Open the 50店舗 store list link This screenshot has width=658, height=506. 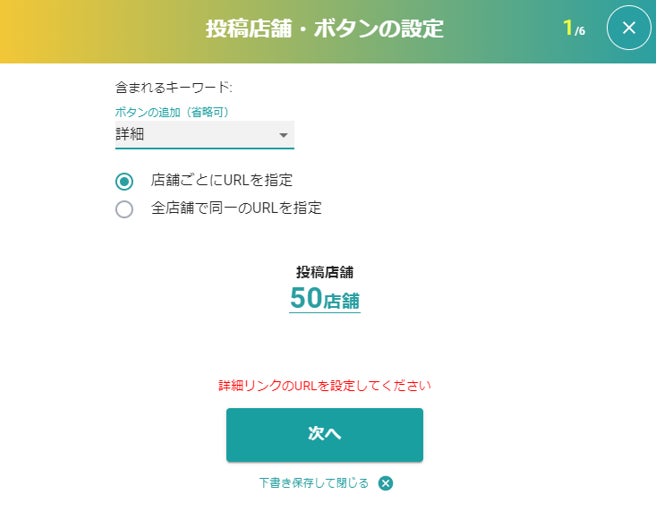pyautogui.click(x=325, y=298)
